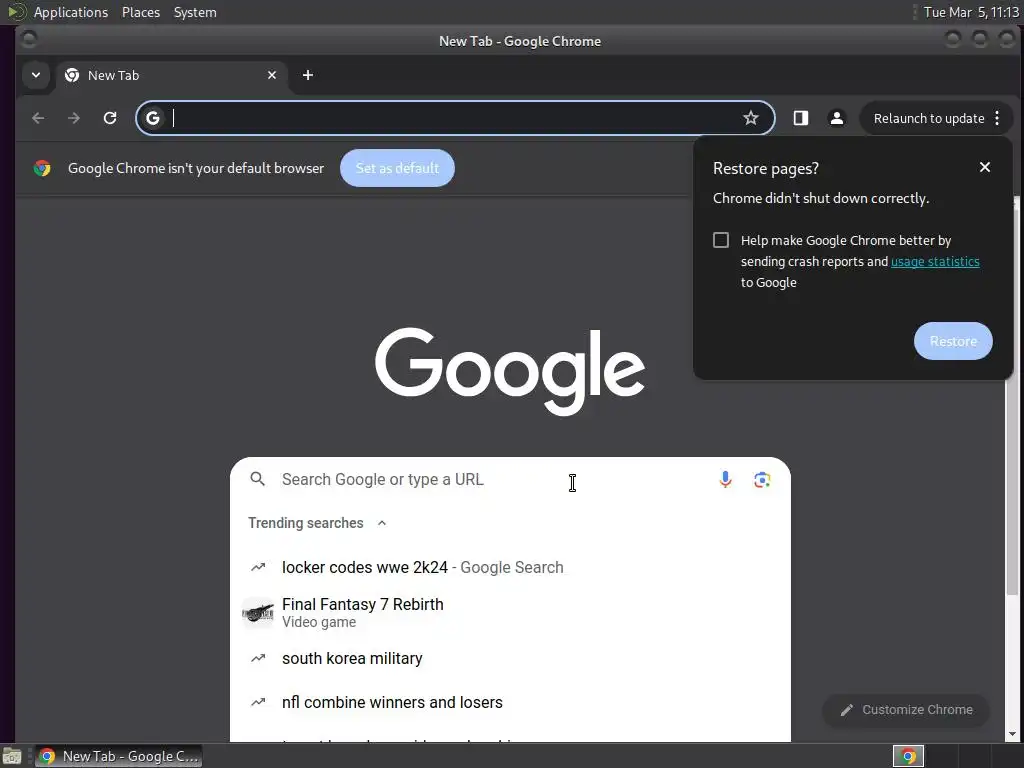Select Final Fantasy 7 Rebirth suggestion
1024x768 pixels.
510,613
